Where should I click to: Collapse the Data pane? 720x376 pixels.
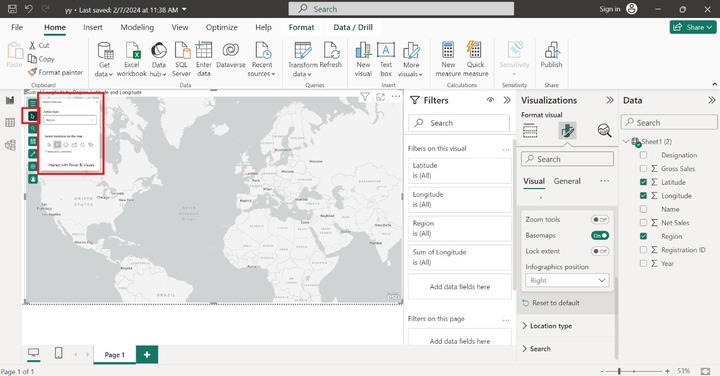[712, 100]
